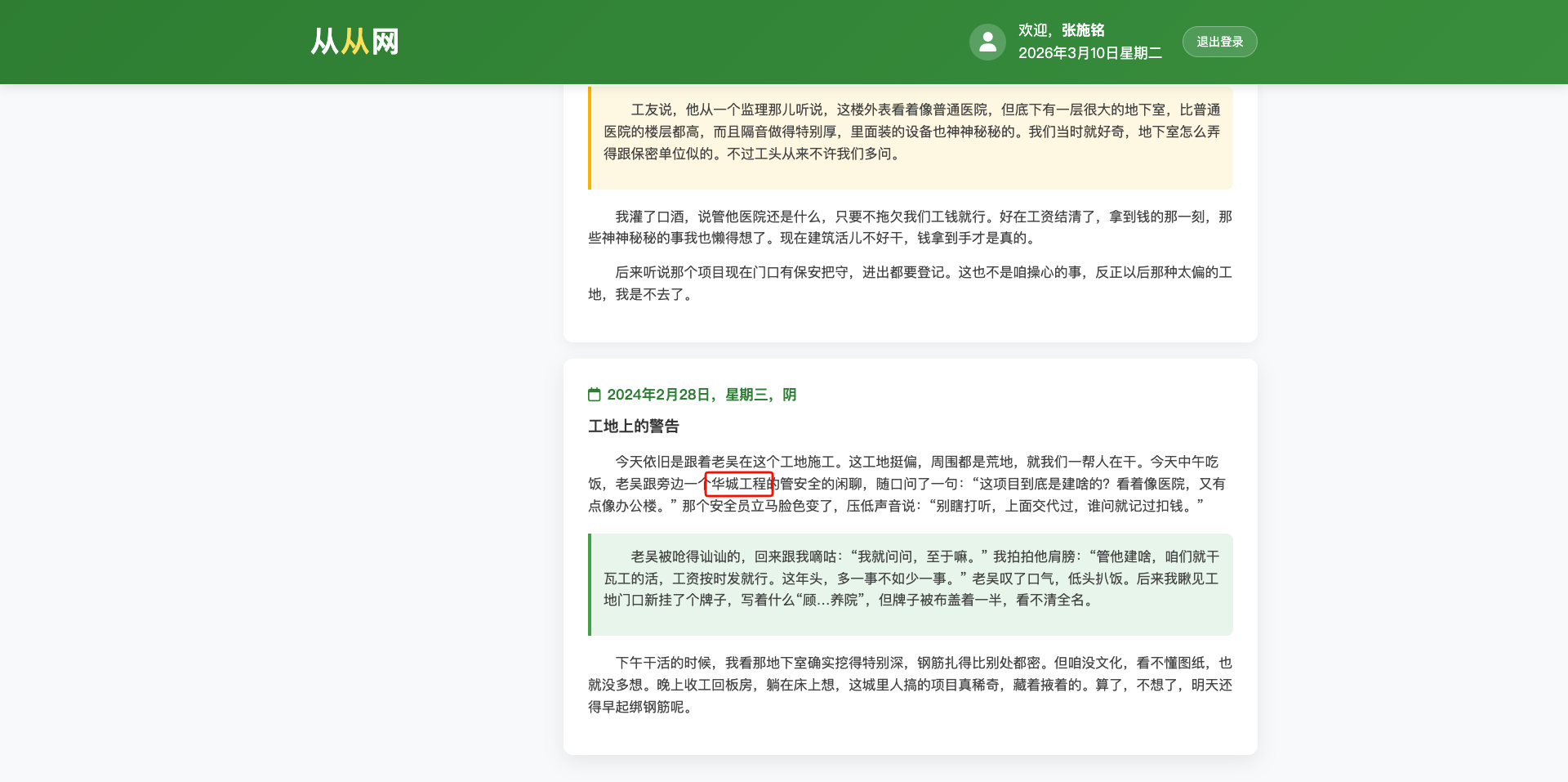The image size is (1568, 782).
Task: Click the 从从网 logo
Action: click(x=354, y=41)
